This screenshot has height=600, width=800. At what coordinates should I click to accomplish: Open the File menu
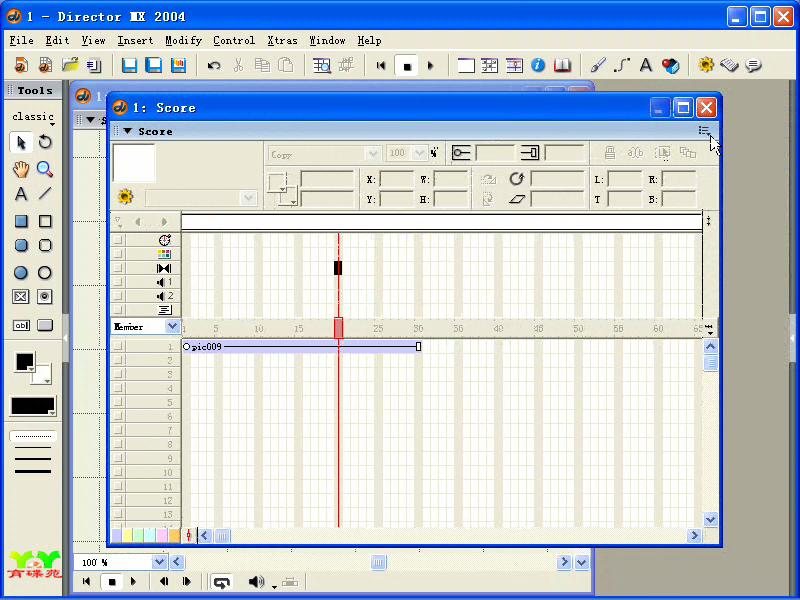coord(21,40)
